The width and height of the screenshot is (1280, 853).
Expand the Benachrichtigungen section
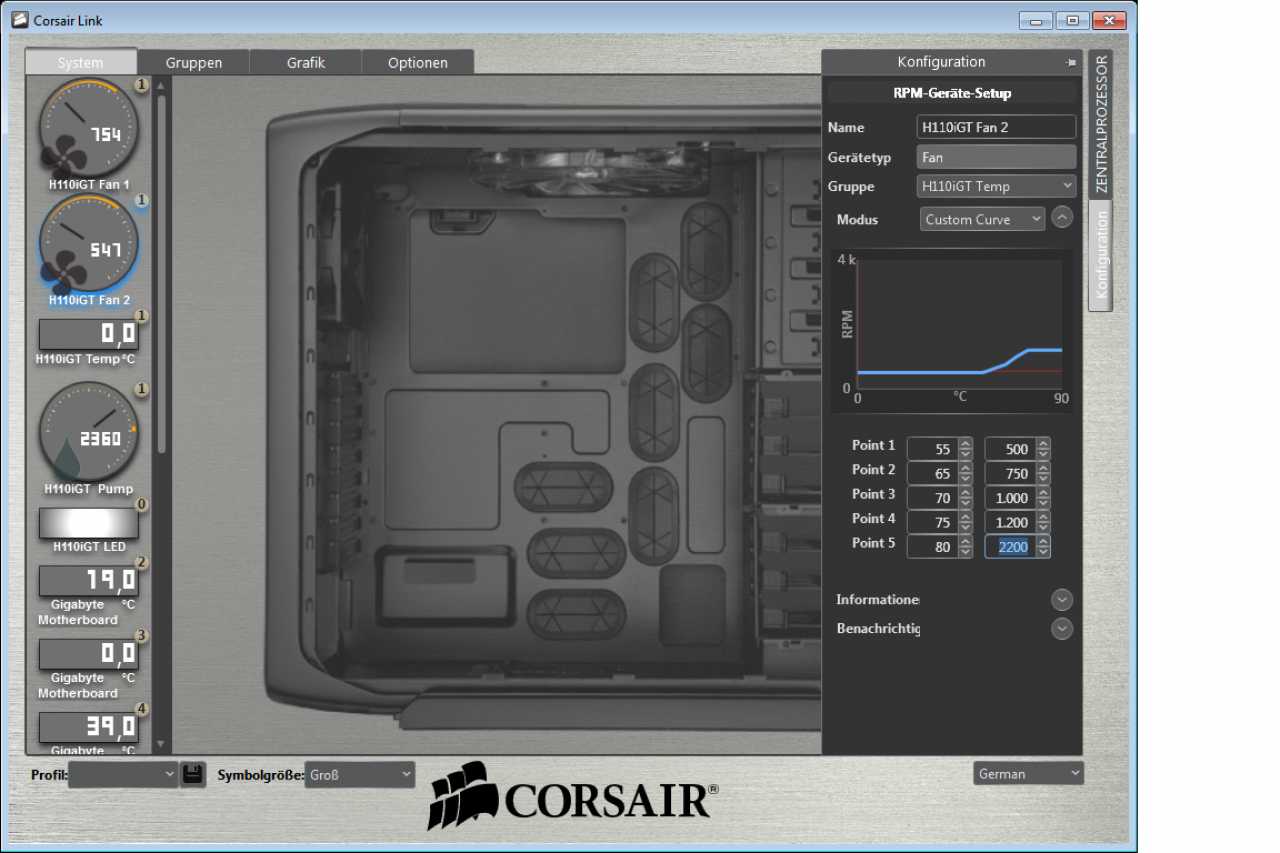point(1062,628)
